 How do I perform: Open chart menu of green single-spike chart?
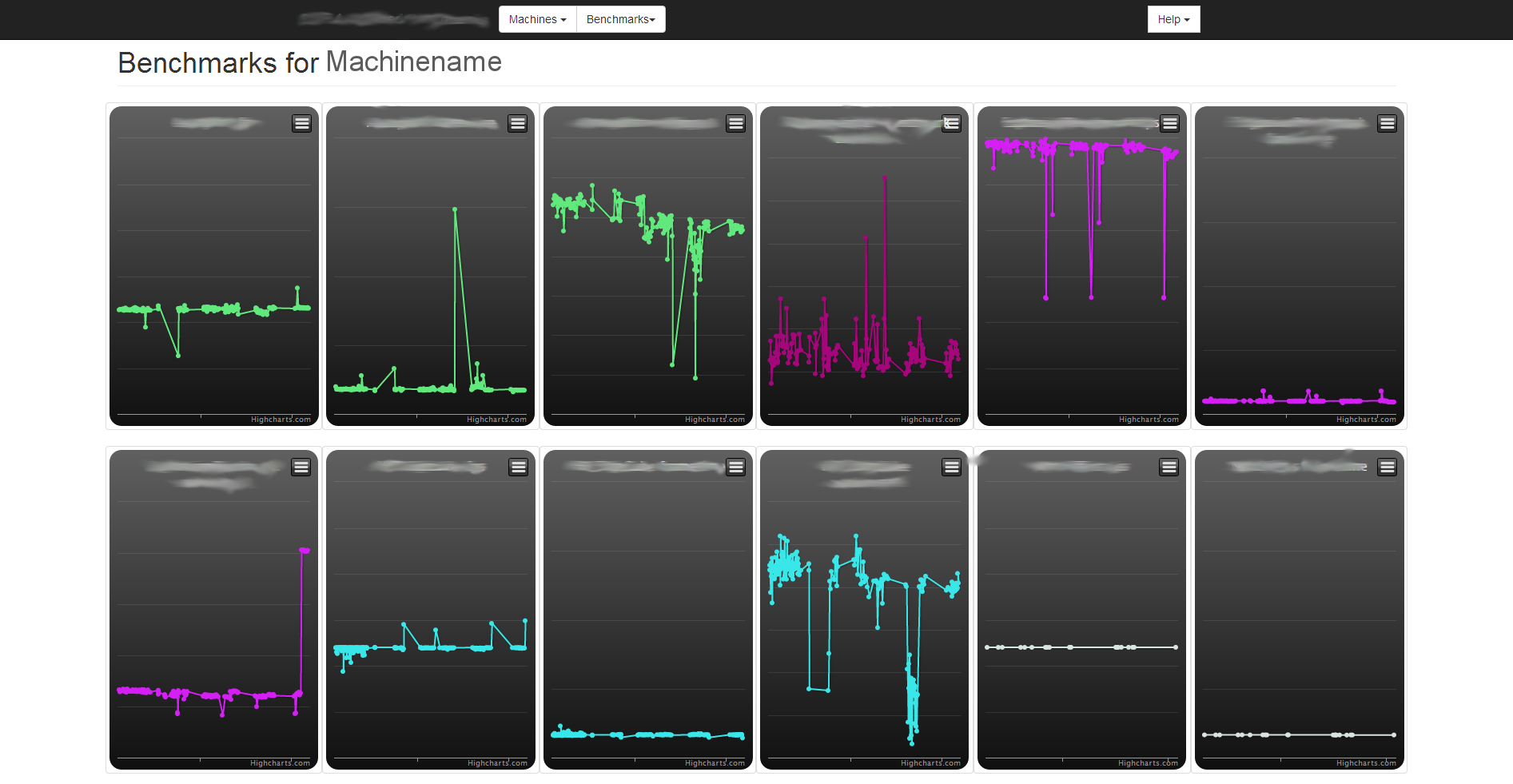(x=518, y=123)
